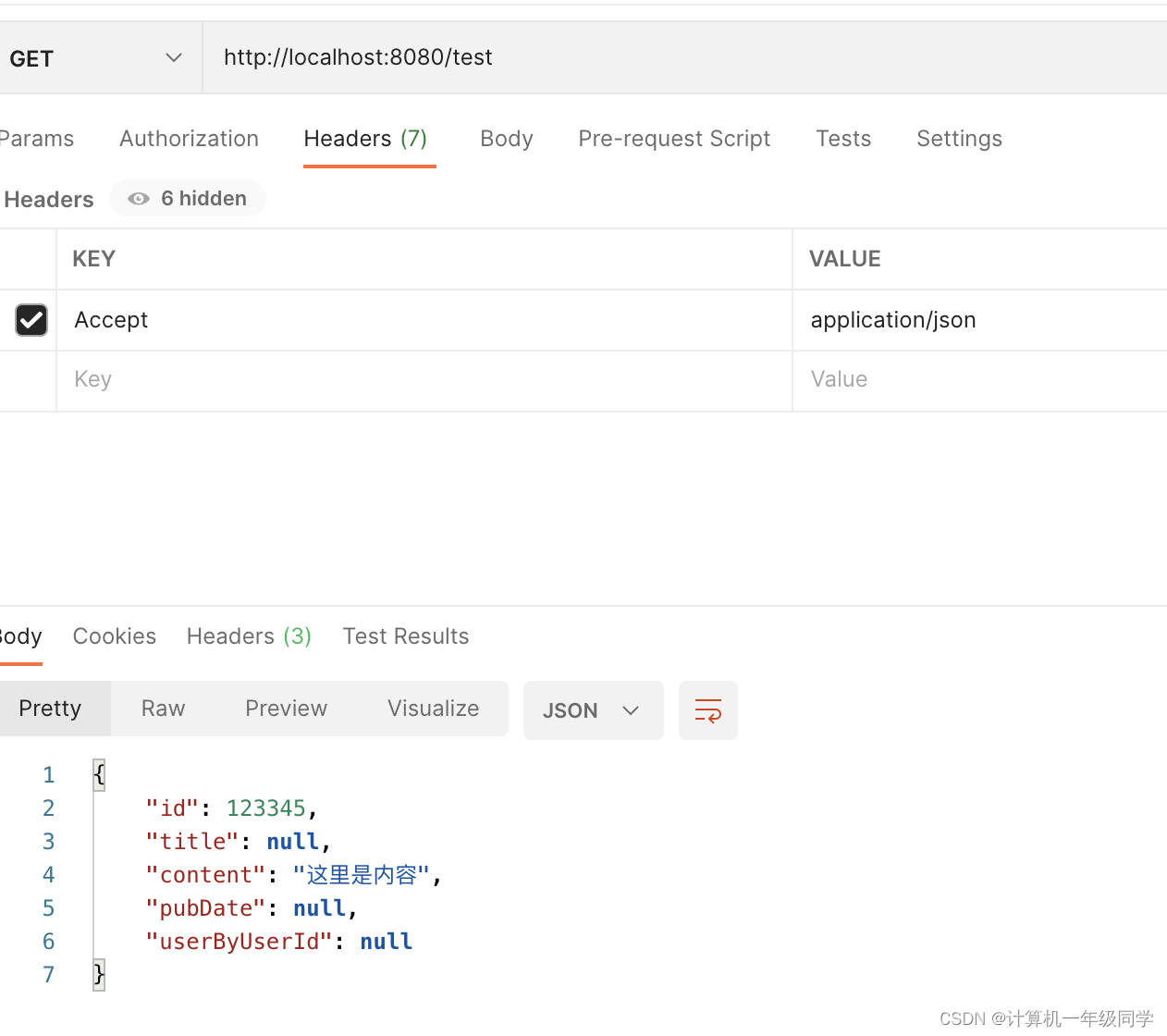The width and height of the screenshot is (1167, 1036).
Task: Click the 123345 value in response
Action: (x=266, y=808)
